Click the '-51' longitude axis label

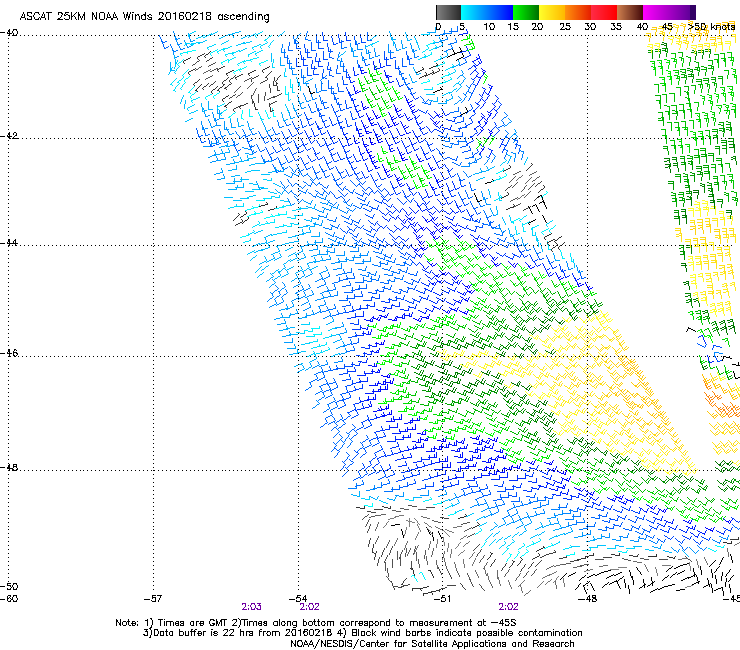pyautogui.click(x=442, y=599)
